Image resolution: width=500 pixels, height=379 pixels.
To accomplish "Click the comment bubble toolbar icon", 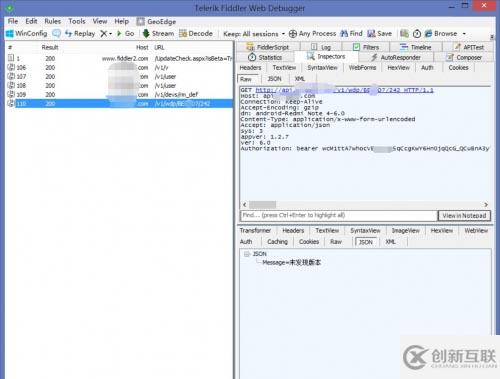I will (x=57, y=33).
